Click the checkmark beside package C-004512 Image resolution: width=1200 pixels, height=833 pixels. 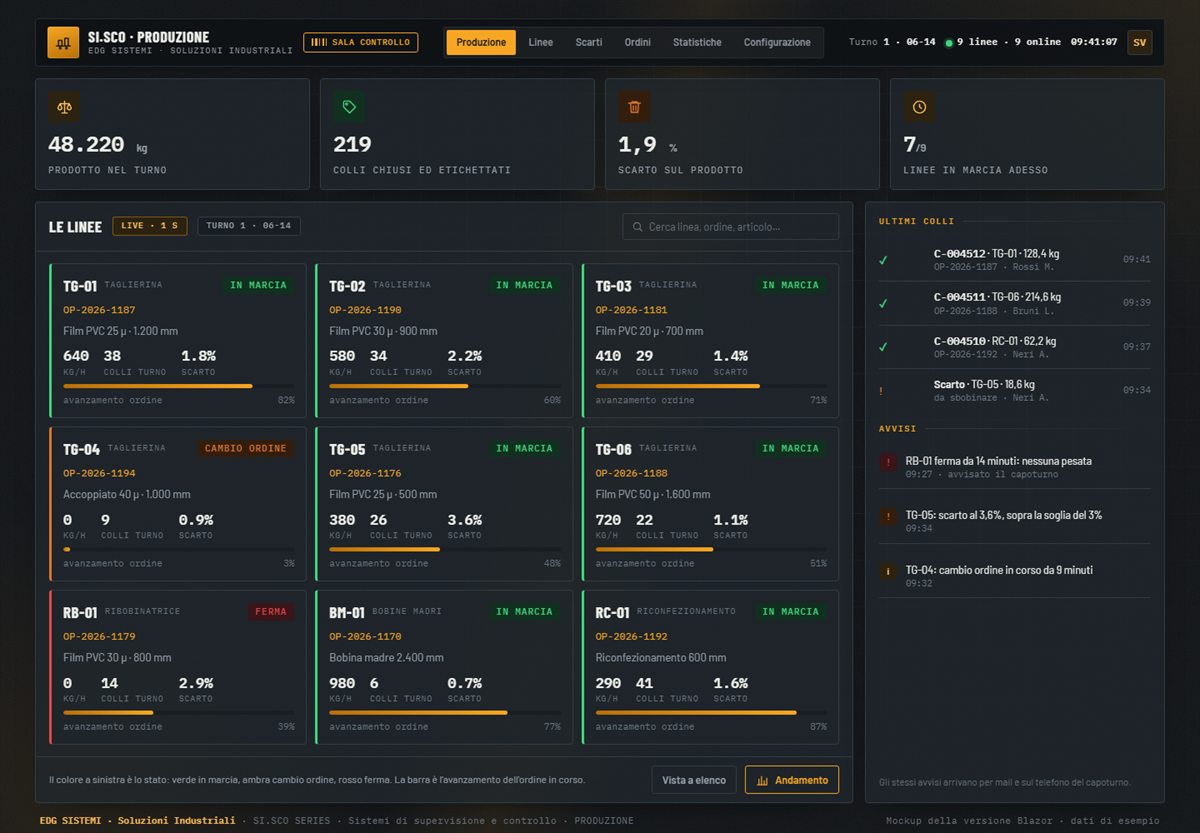(x=883, y=260)
